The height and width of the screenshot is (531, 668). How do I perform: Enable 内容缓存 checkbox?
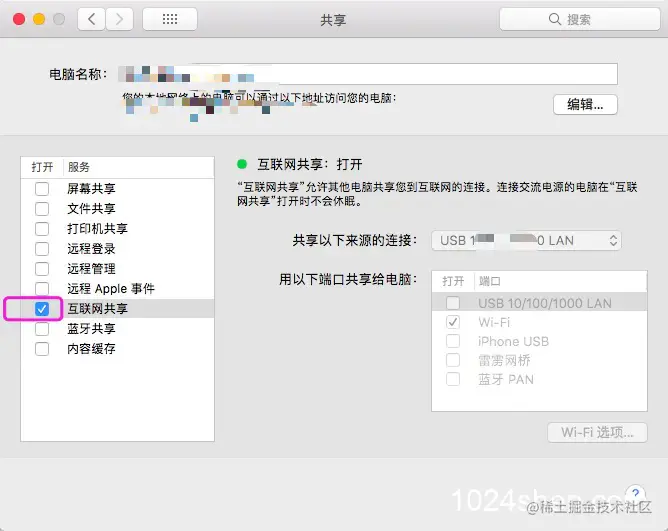pos(42,349)
